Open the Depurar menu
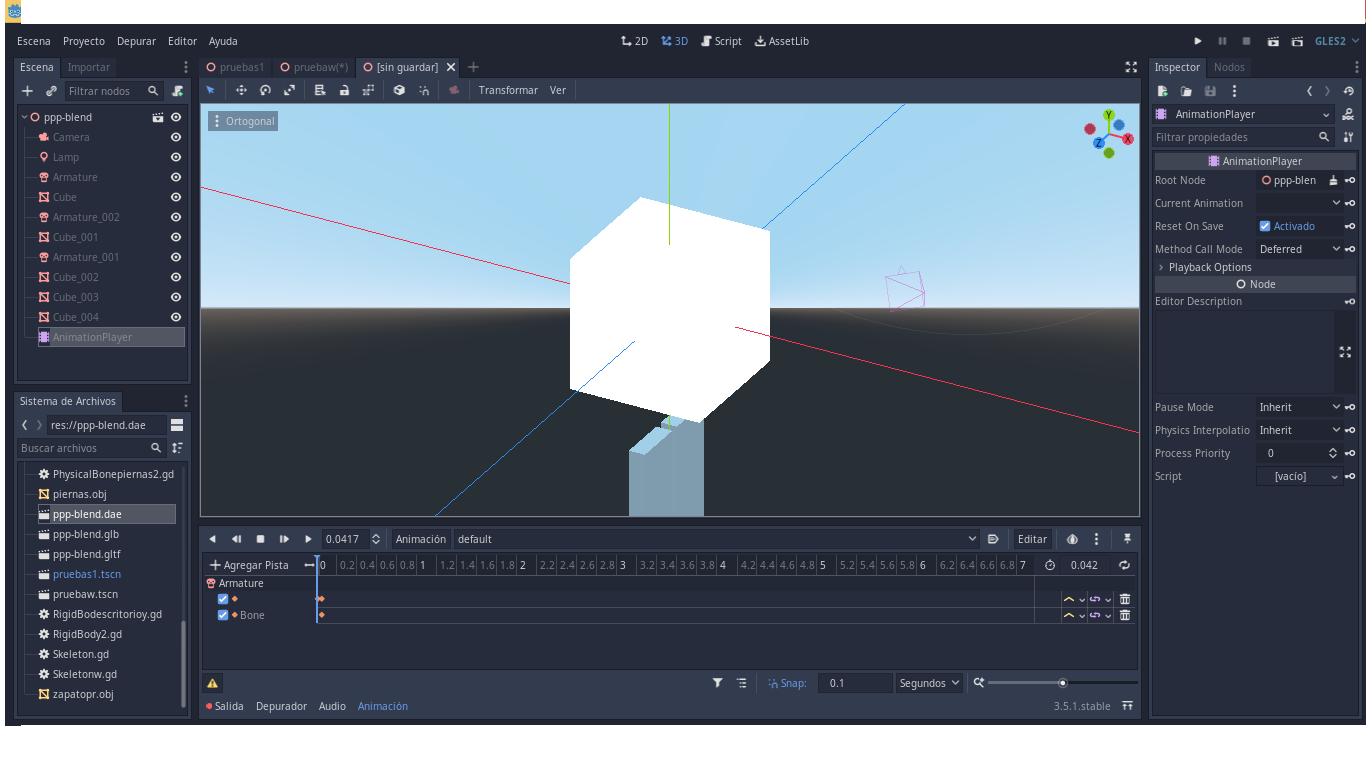Image resolution: width=1366 pixels, height=768 pixels. click(136, 41)
